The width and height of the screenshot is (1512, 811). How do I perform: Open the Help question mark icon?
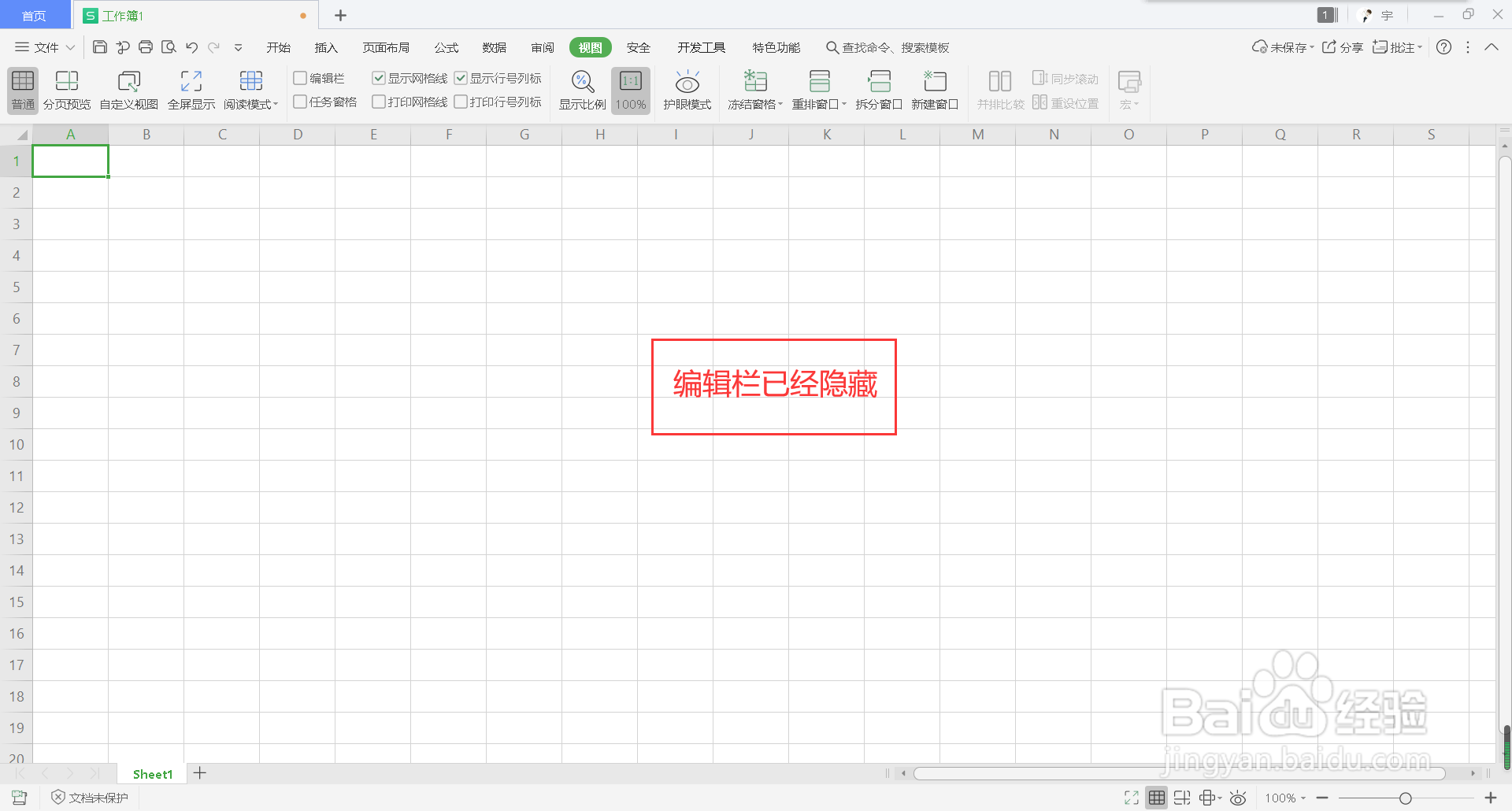(1443, 47)
